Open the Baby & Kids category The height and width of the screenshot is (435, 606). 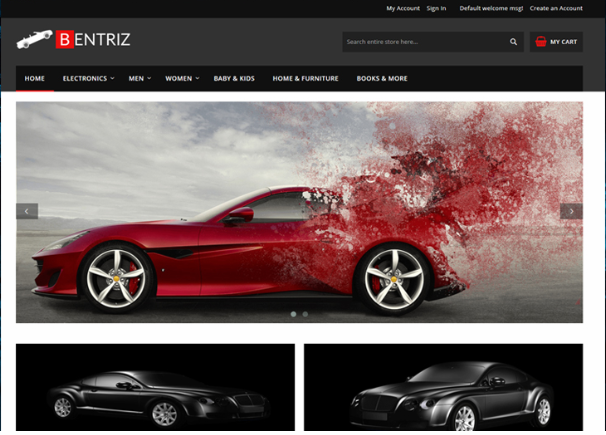point(234,78)
